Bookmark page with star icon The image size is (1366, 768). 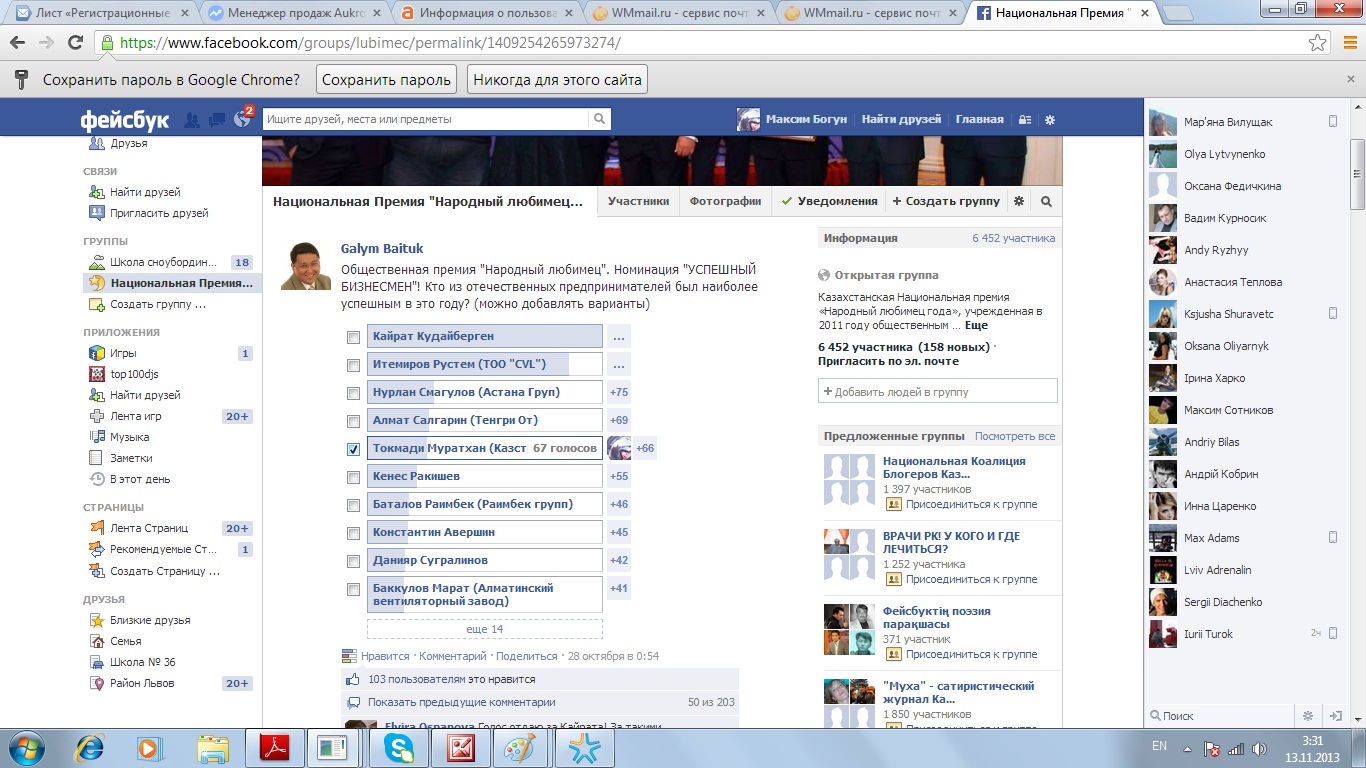coord(1318,43)
